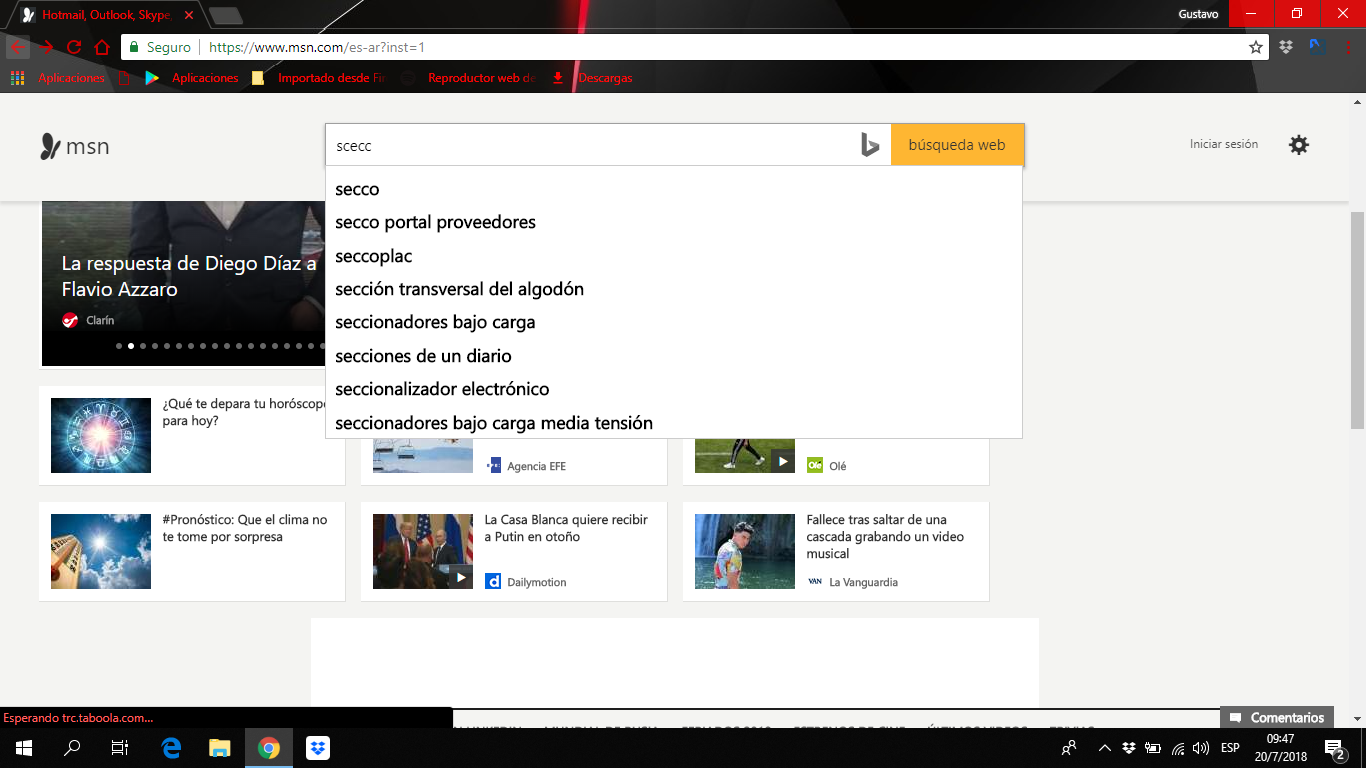This screenshot has width=1366, height=768.
Task: Select suggestion 'secco portal proveedores'
Action: pos(435,222)
